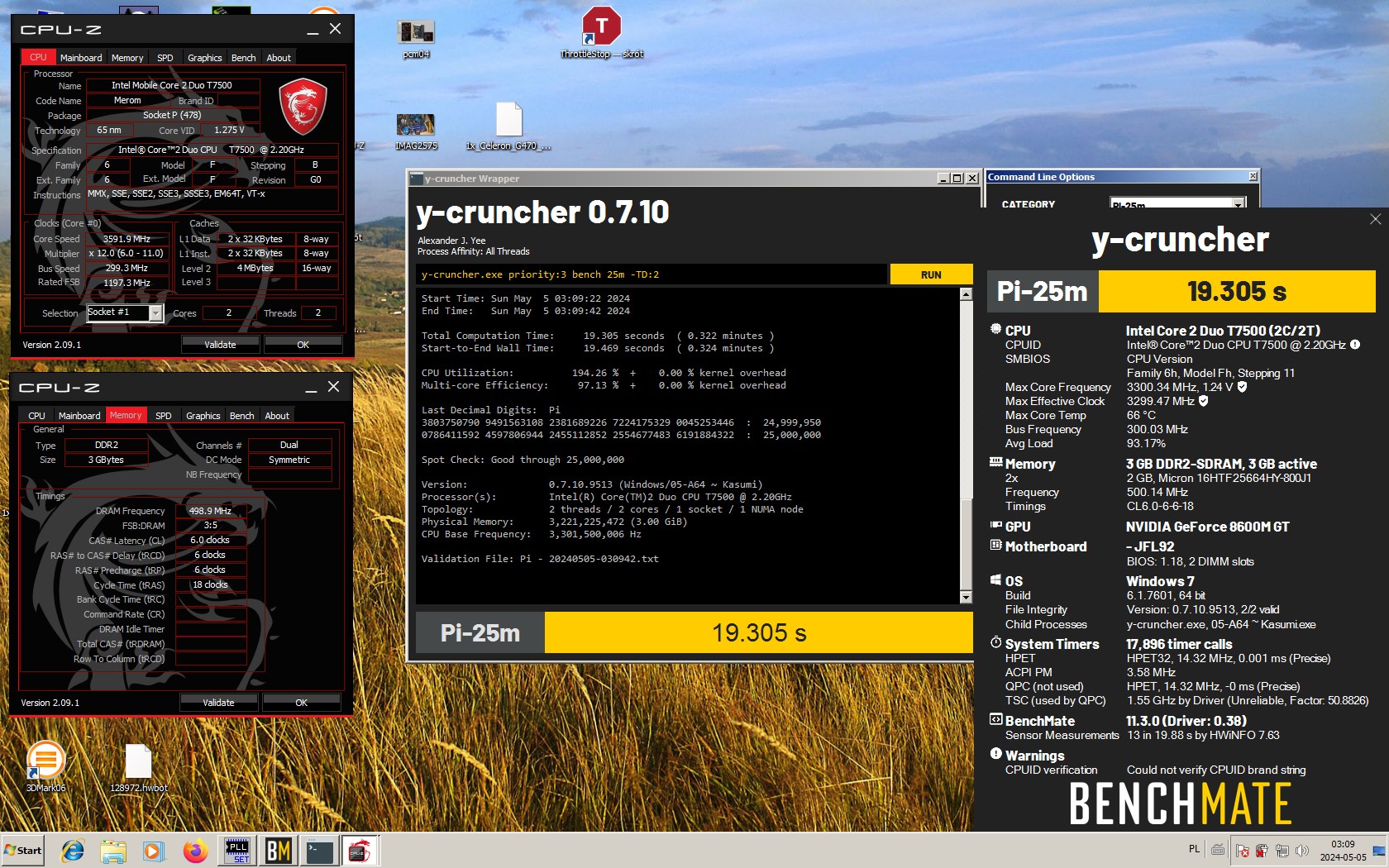Click the power plug tray icon

[1262, 851]
